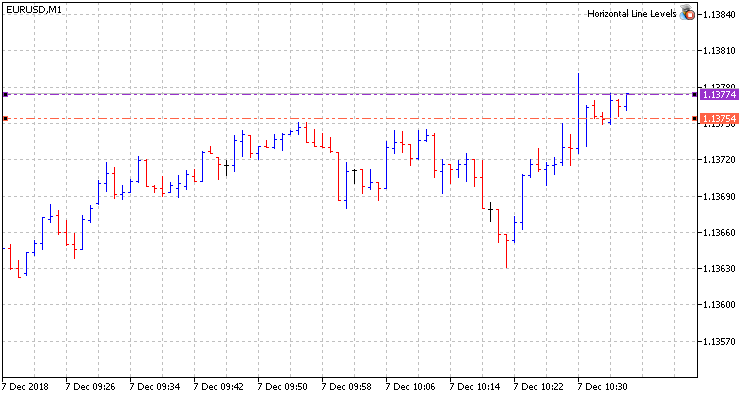The width and height of the screenshot is (750, 398).
Task: Click the orange 1.13754 price label
Action: (719, 119)
